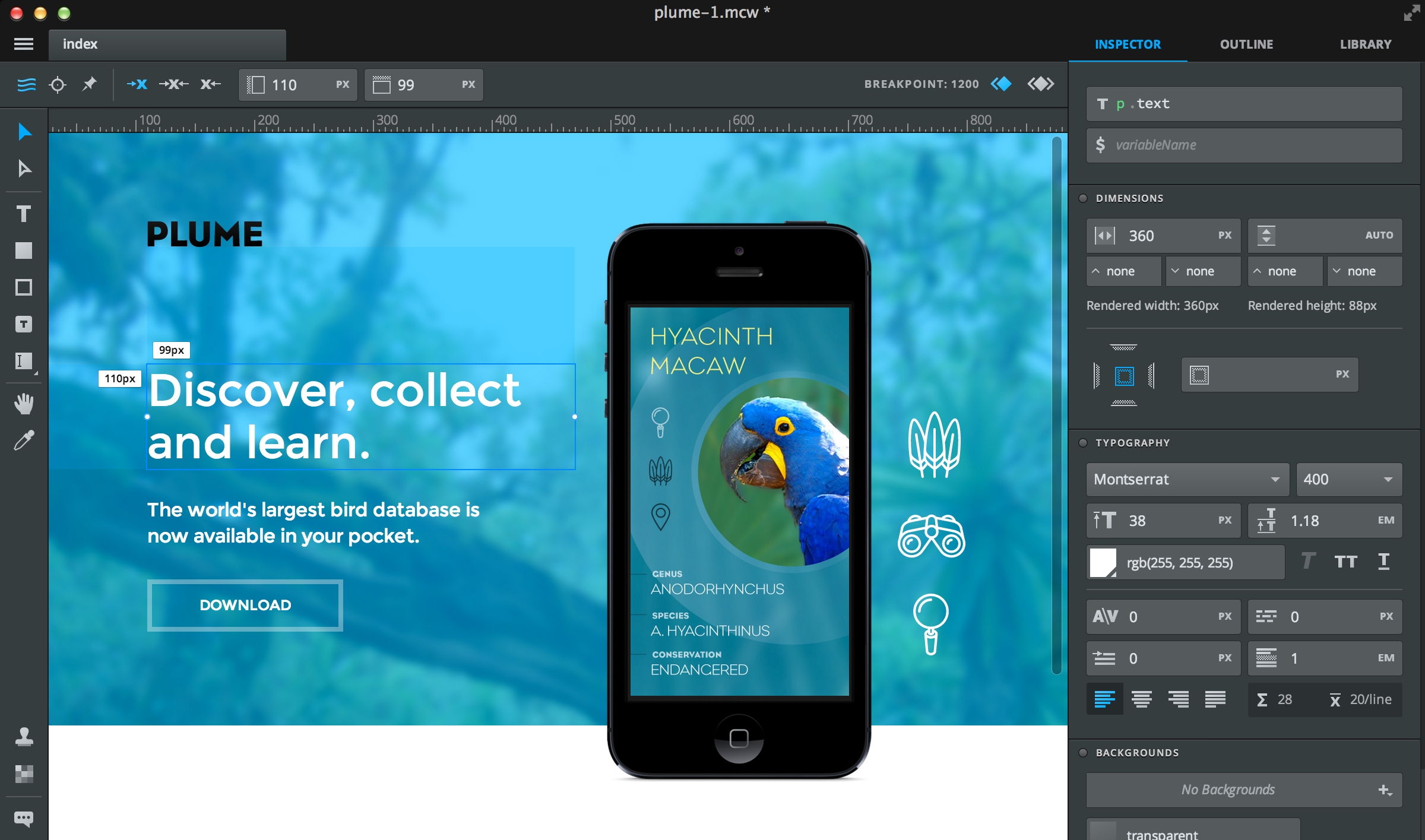This screenshot has width=1425, height=840.
Task: Switch to the Outline tab
Action: [1246, 45]
